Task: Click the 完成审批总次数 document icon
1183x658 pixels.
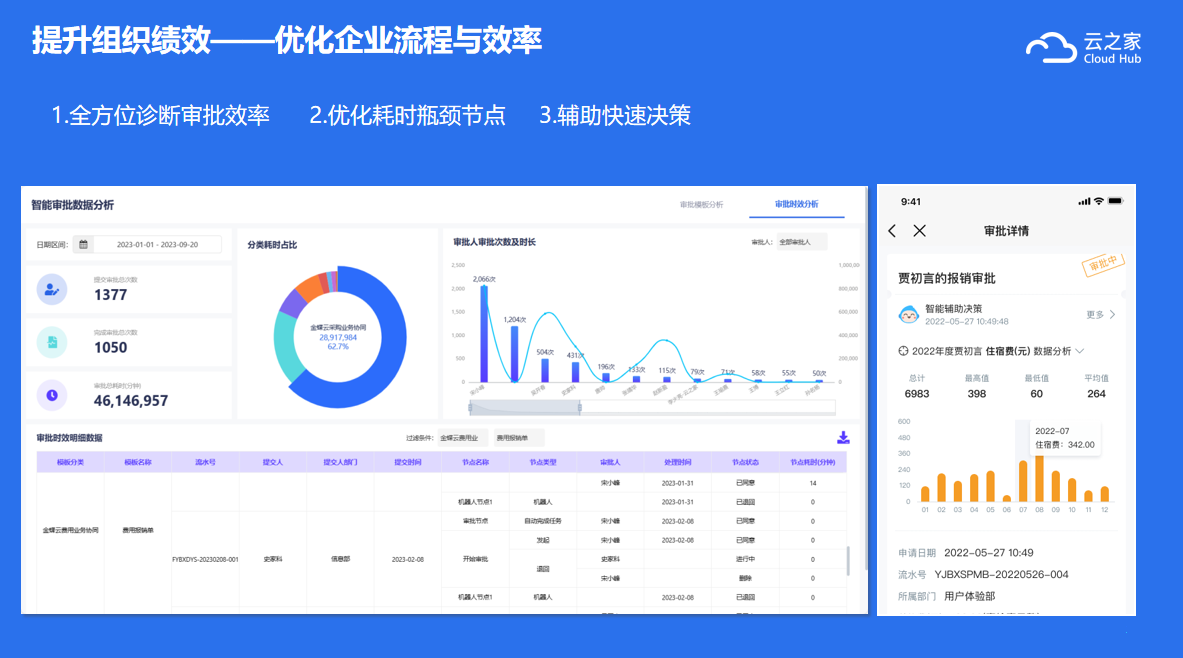Action: [52, 342]
